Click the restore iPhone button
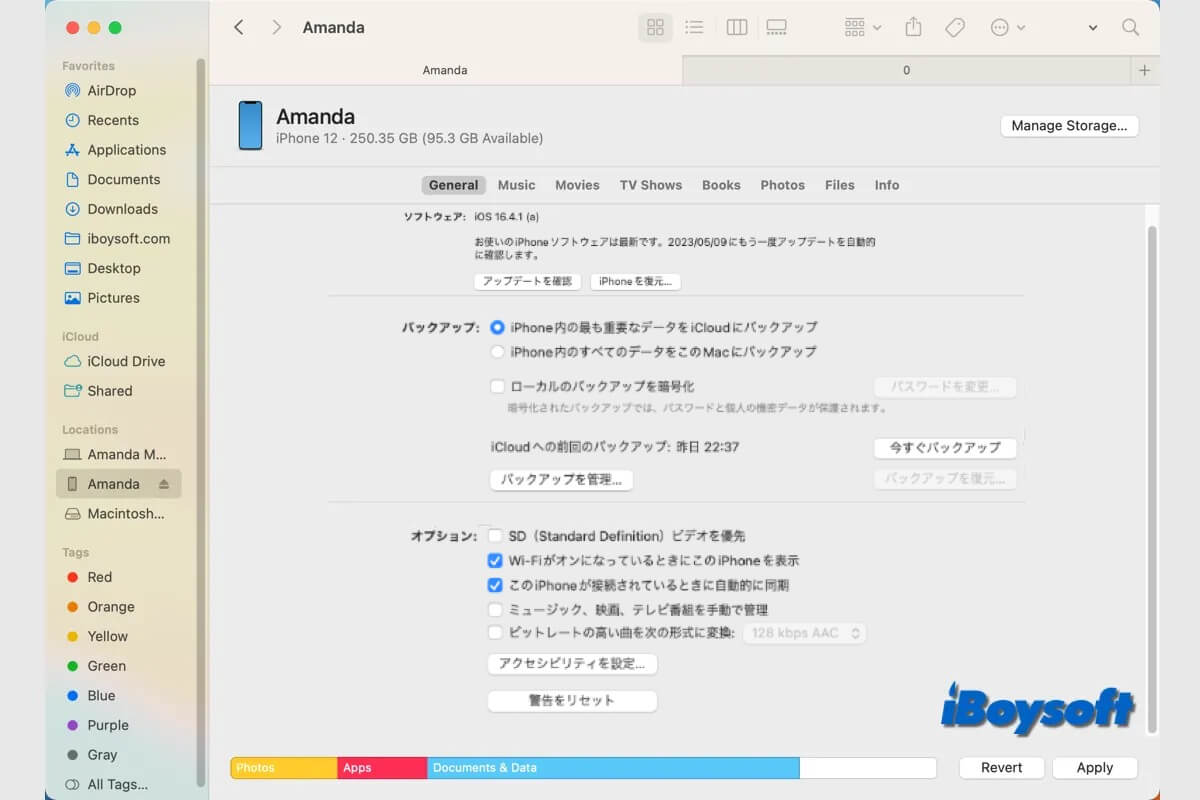 (636, 282)
